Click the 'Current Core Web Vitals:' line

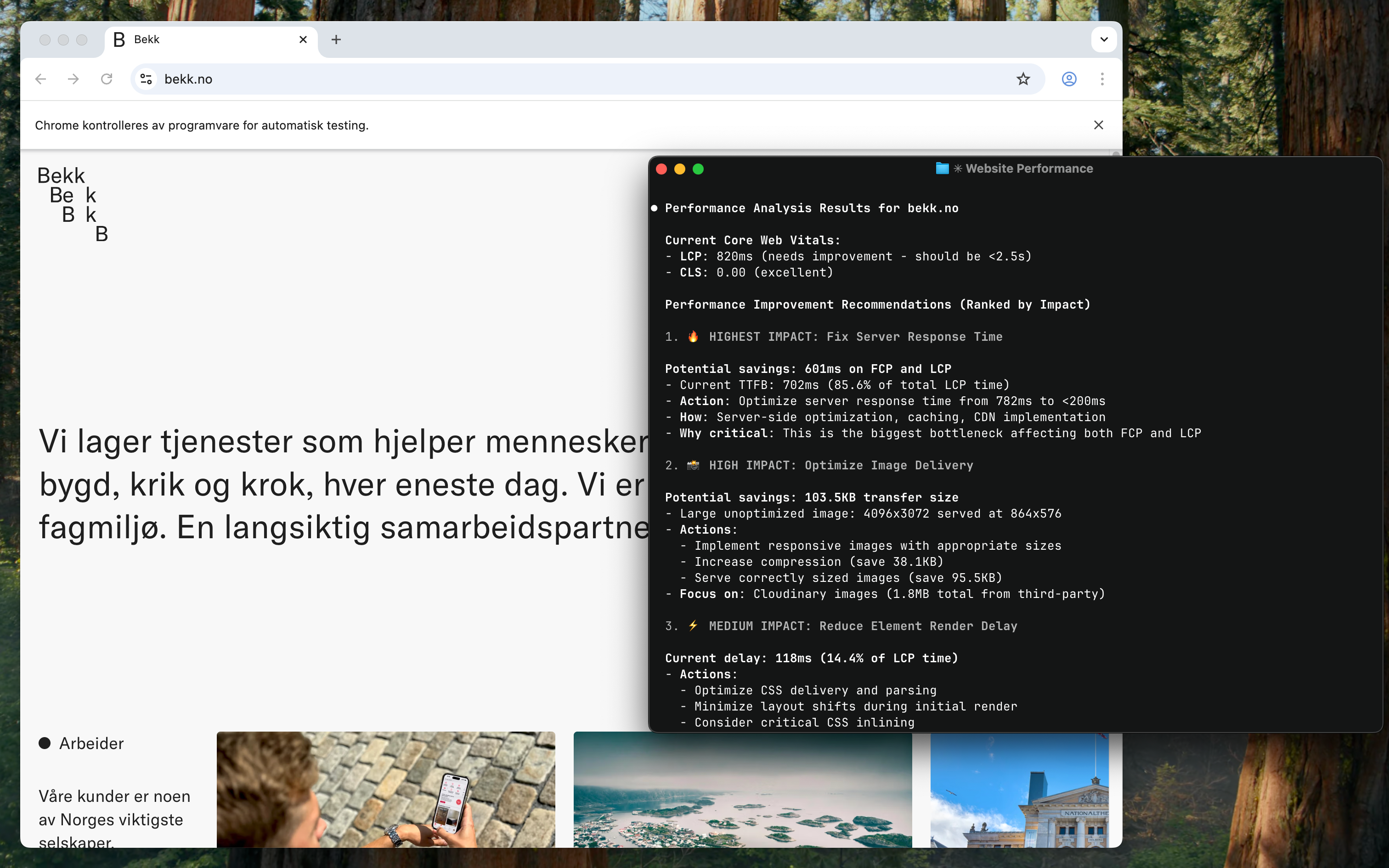(752, 241)
